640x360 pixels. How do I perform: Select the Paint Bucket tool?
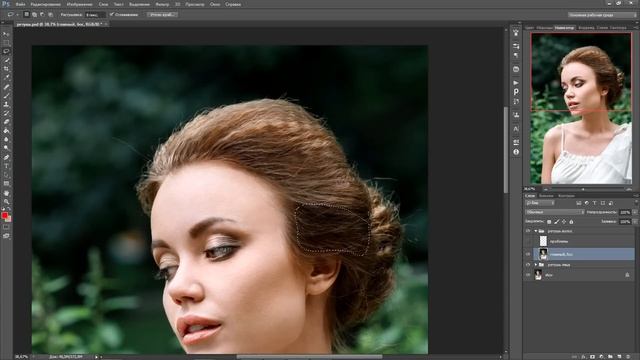(6, 131)
